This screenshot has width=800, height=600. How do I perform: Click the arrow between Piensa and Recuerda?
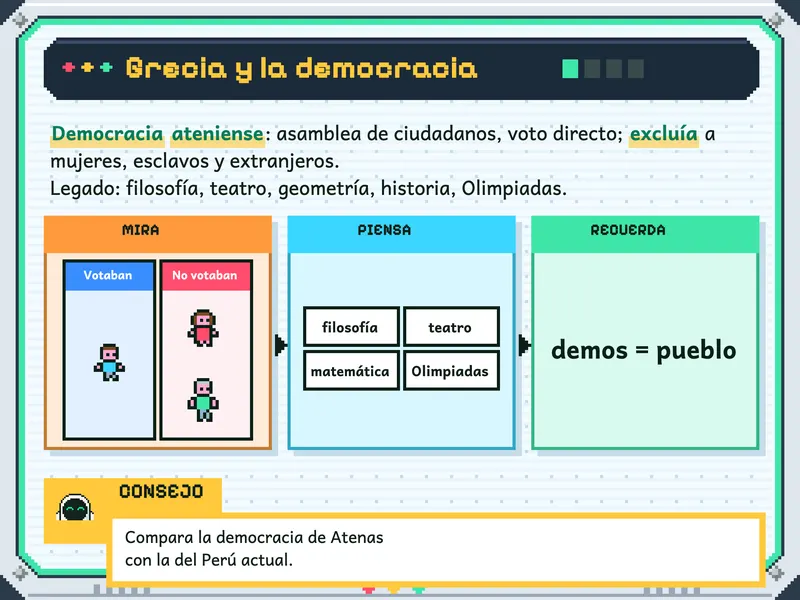524,345
